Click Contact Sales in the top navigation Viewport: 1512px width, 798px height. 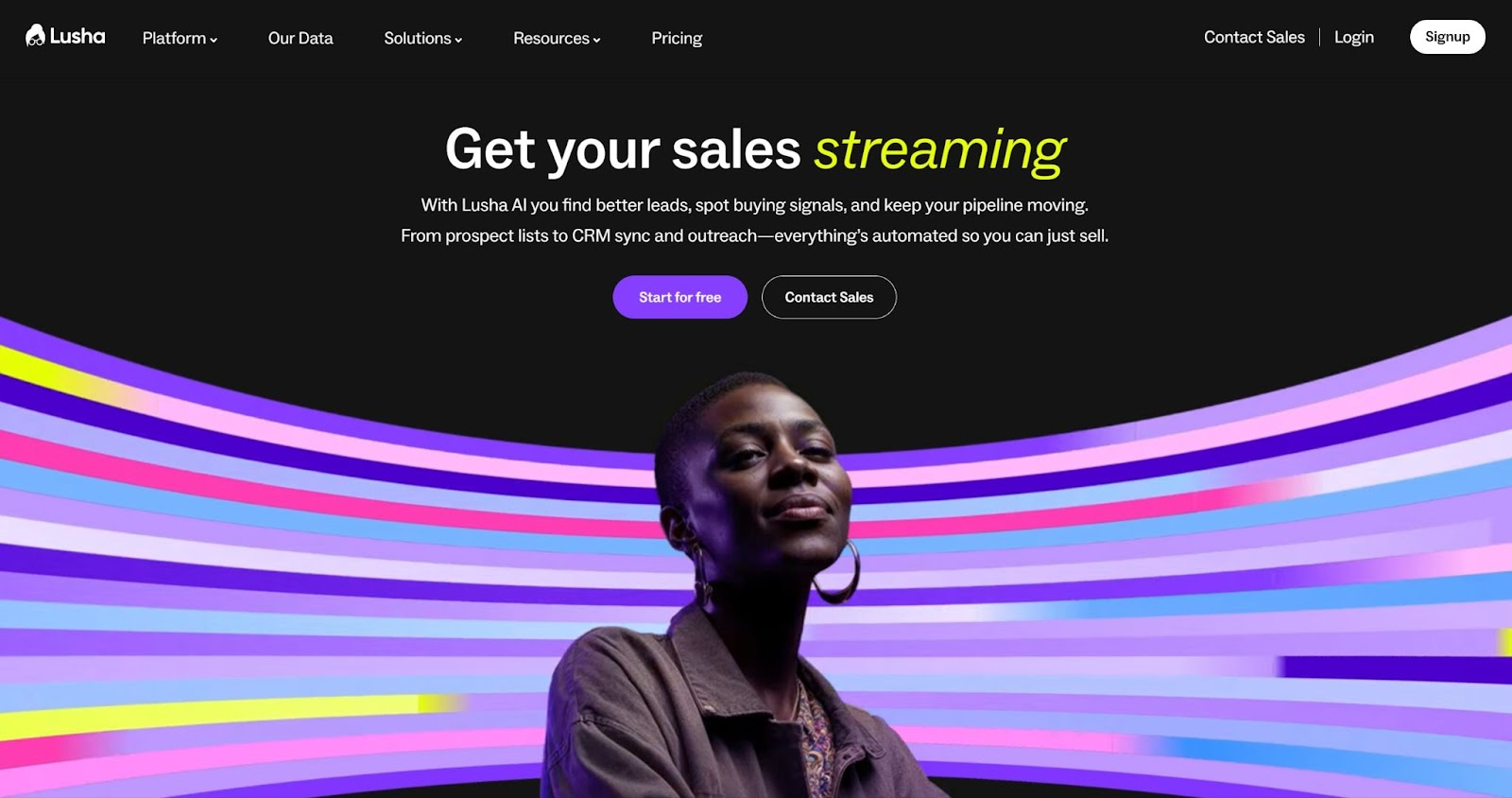[x=1254, y=37]
